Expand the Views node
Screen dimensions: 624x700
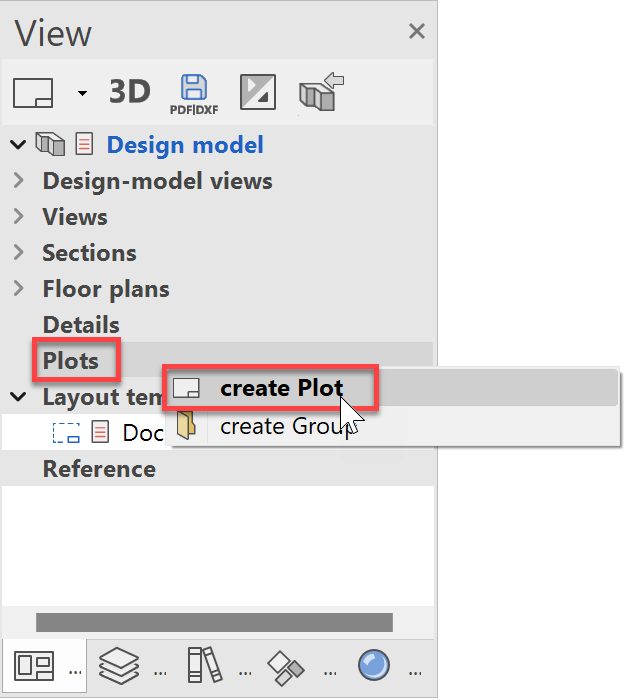pyautogui.click(x=18, y=217)
